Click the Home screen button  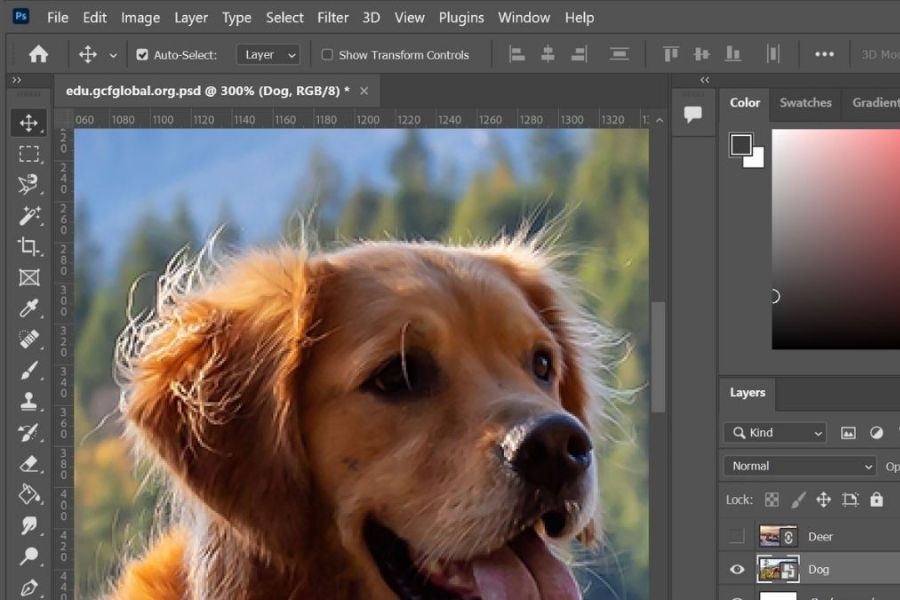pyautogui.click(x=38, y=54)
